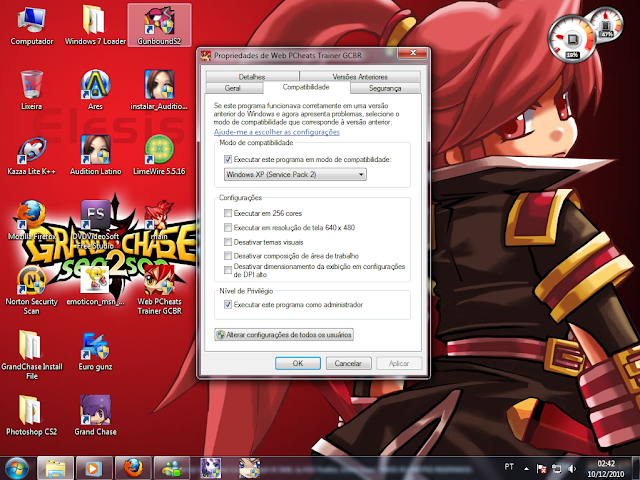Open the Windows XP (Service Pack 2) dropdown
This screenshot has height=480, width=640.
(x=295, y=174)
